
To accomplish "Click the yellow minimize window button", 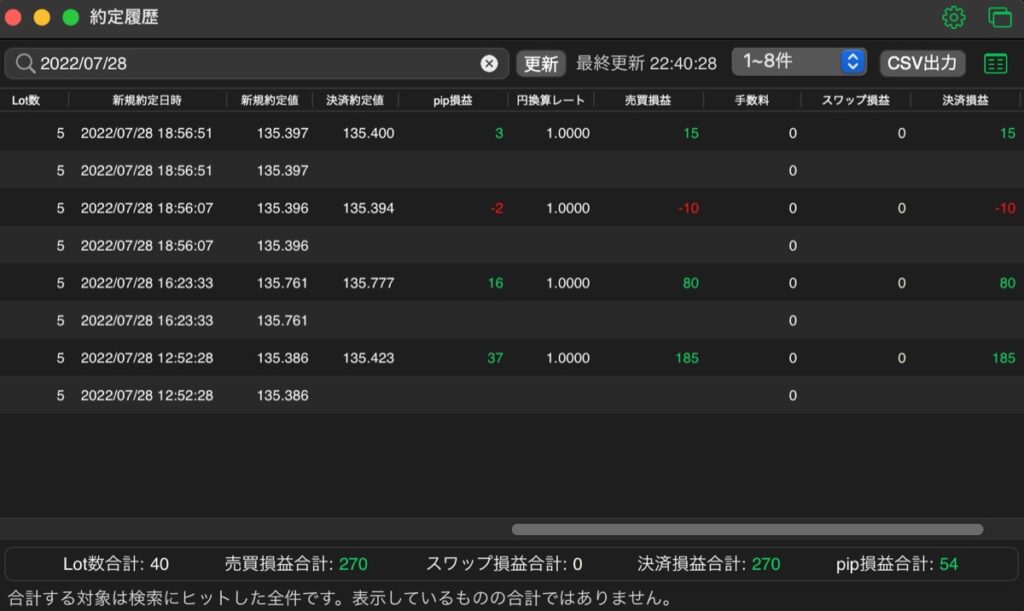I will [42, 18].
